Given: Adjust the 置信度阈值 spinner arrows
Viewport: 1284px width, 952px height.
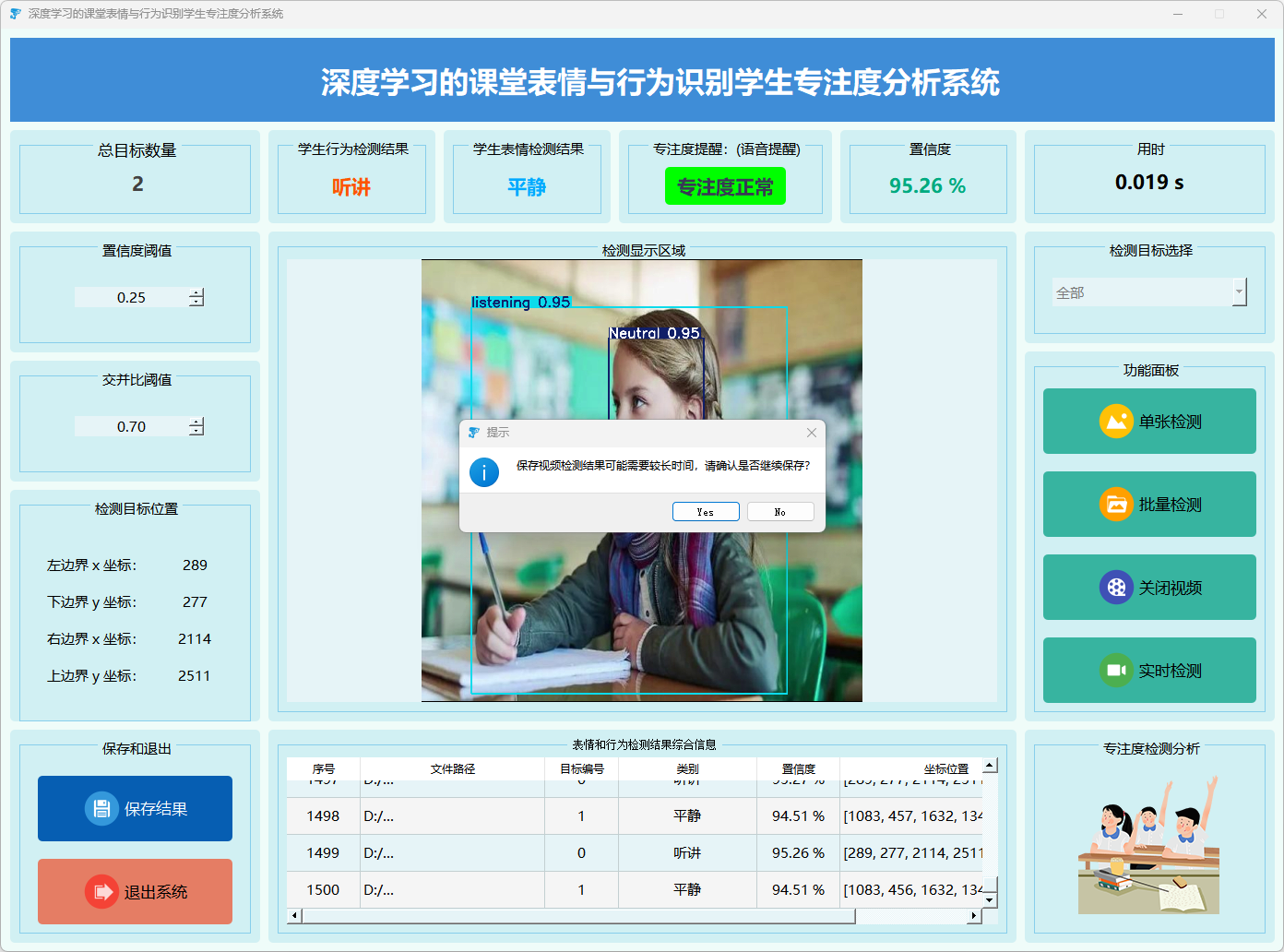Looking at the screenshot, I should (196, 297).
